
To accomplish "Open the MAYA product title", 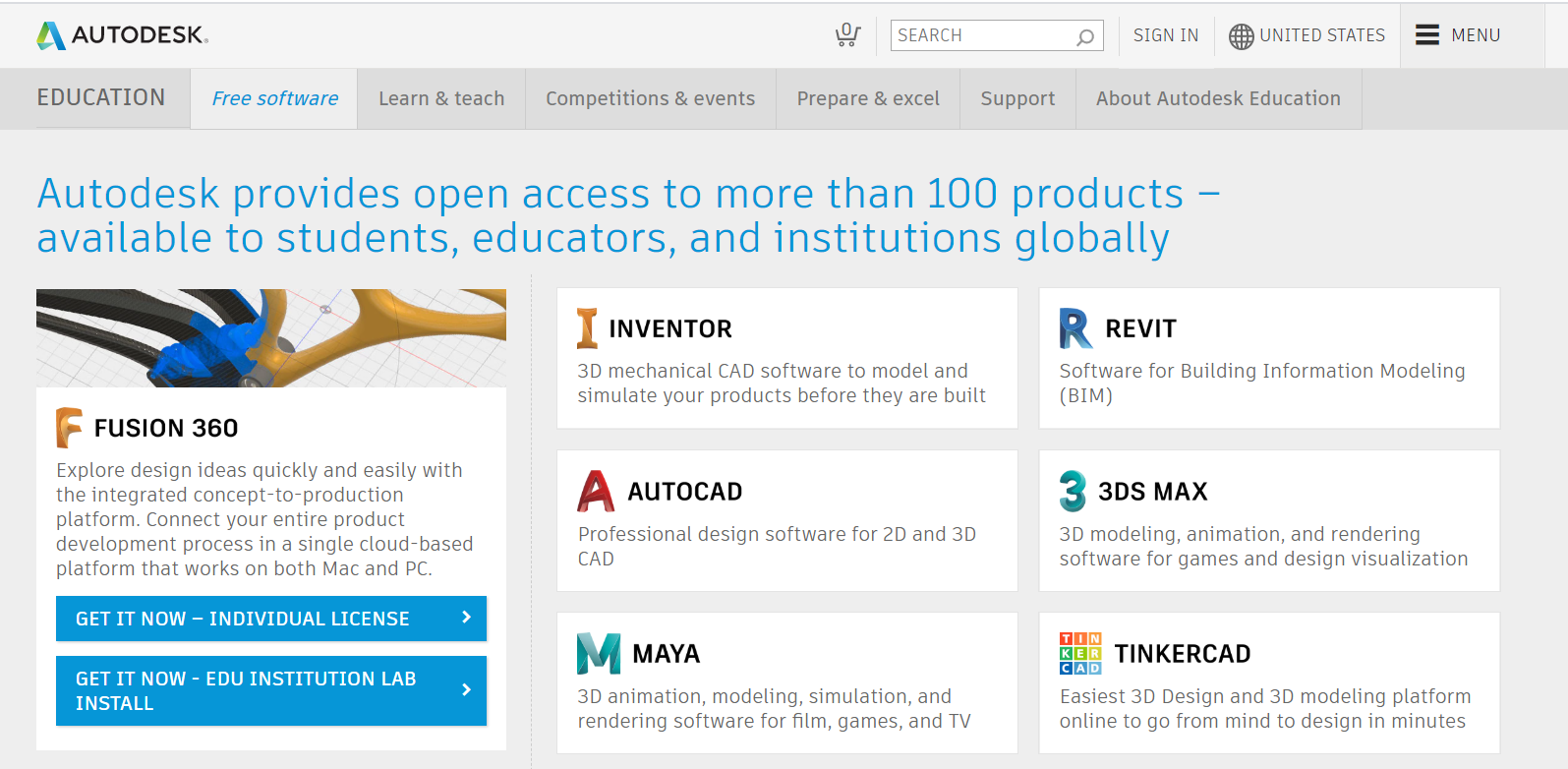I will click(667, 654).
